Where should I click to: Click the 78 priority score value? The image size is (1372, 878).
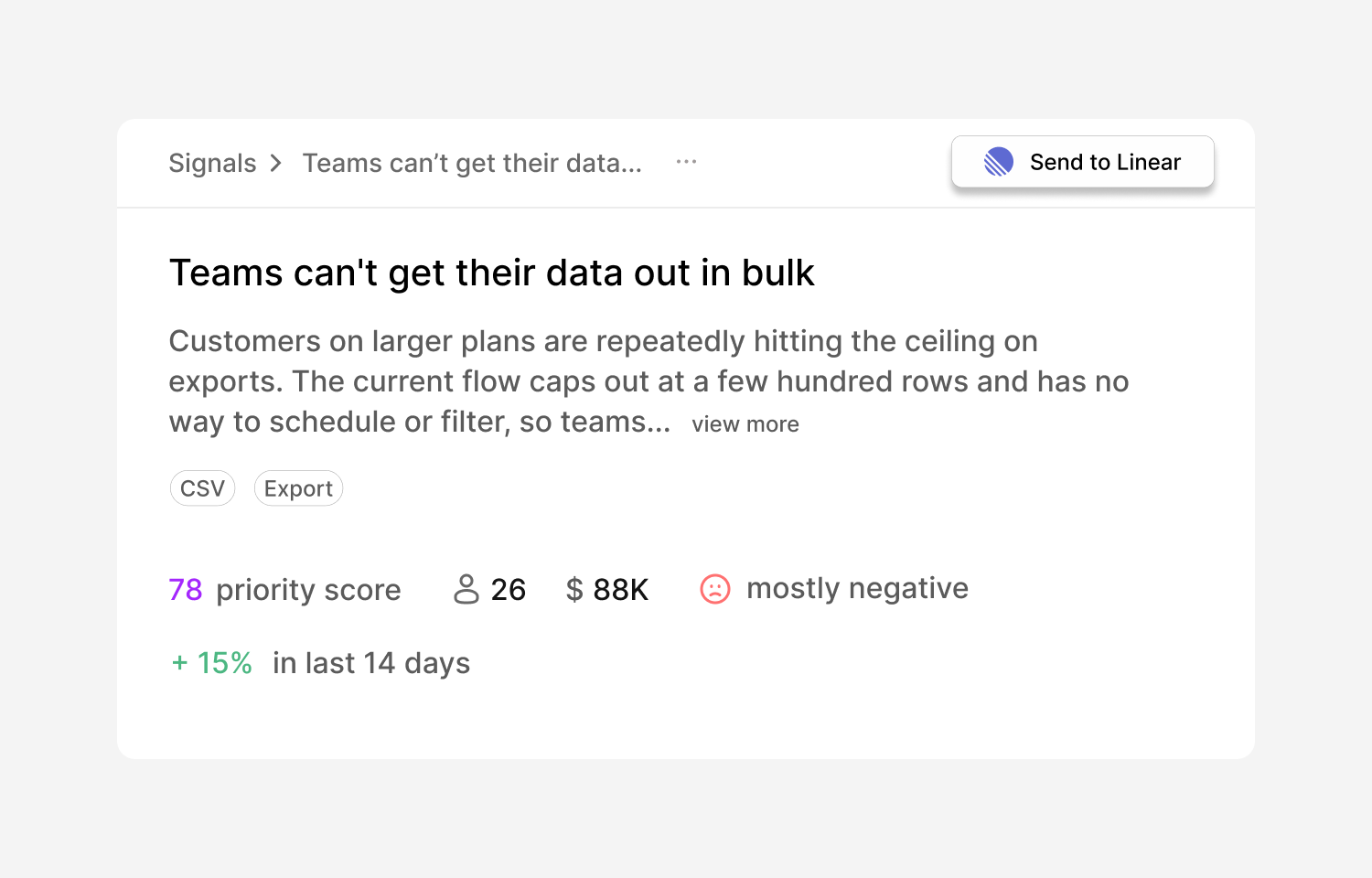tap(186, 590)
